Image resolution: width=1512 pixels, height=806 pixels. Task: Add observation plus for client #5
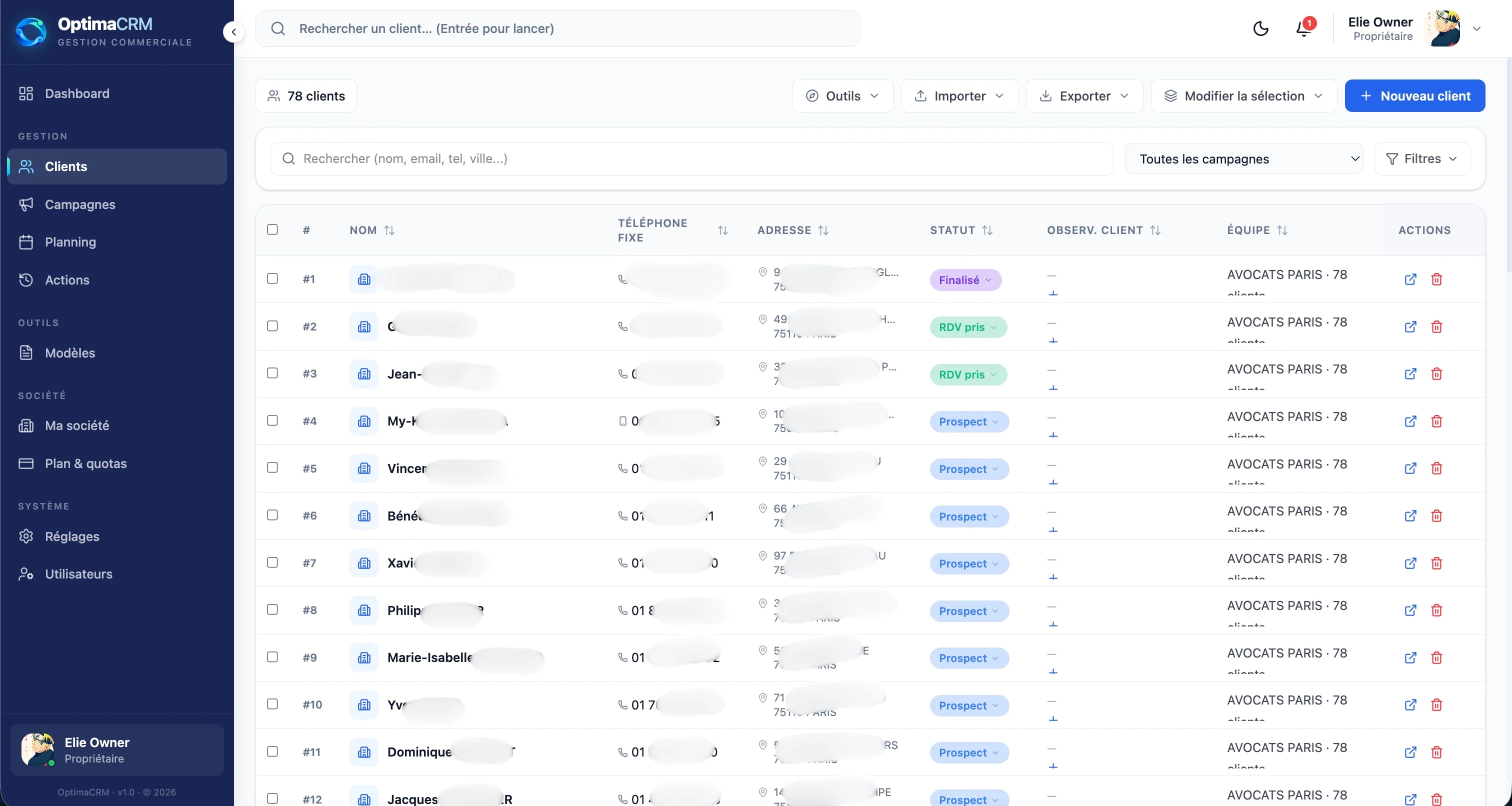(x=1053, y=482)
